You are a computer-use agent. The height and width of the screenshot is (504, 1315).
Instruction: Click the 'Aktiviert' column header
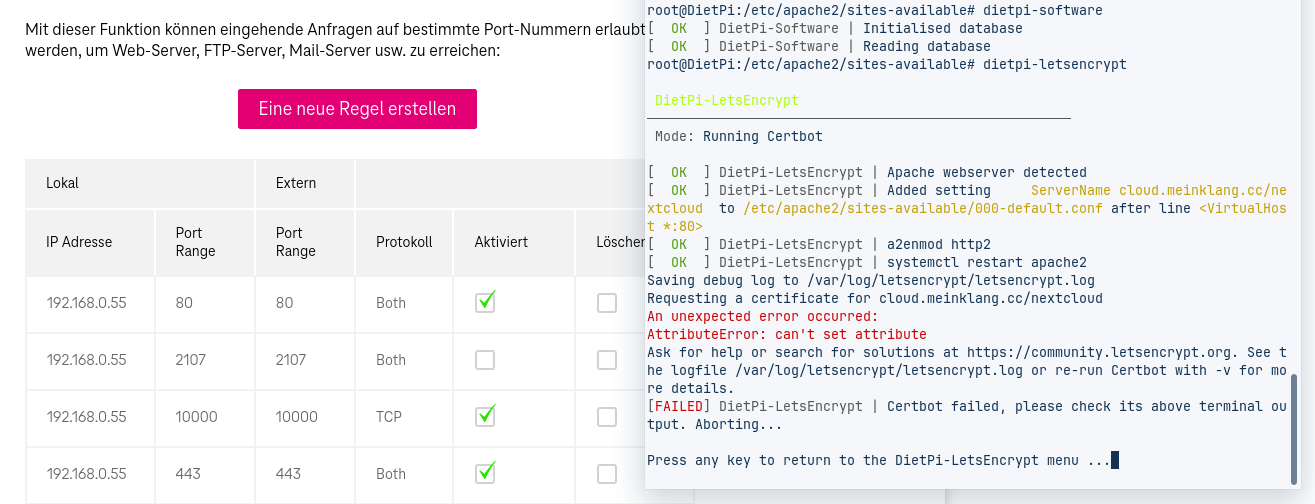pyautogui.click(x=501, y=242)
